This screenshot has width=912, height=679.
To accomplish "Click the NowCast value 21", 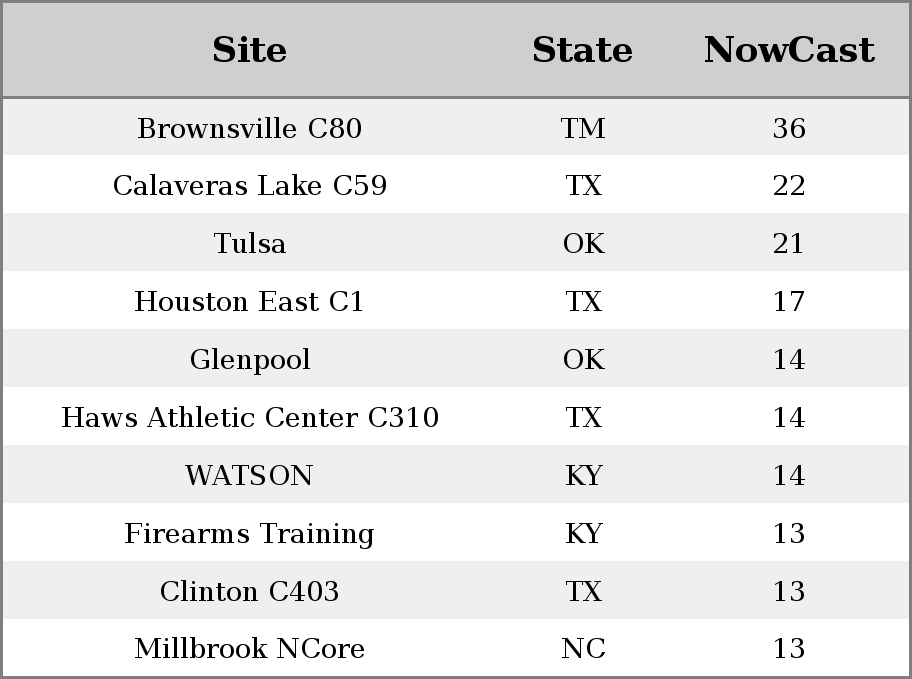I will (789, 243).
